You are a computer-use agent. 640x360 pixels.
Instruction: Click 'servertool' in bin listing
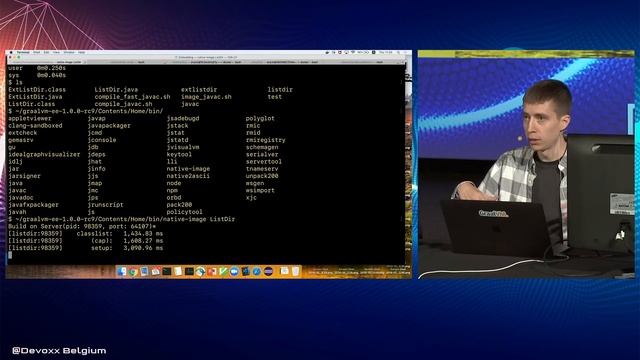point(264,162)
